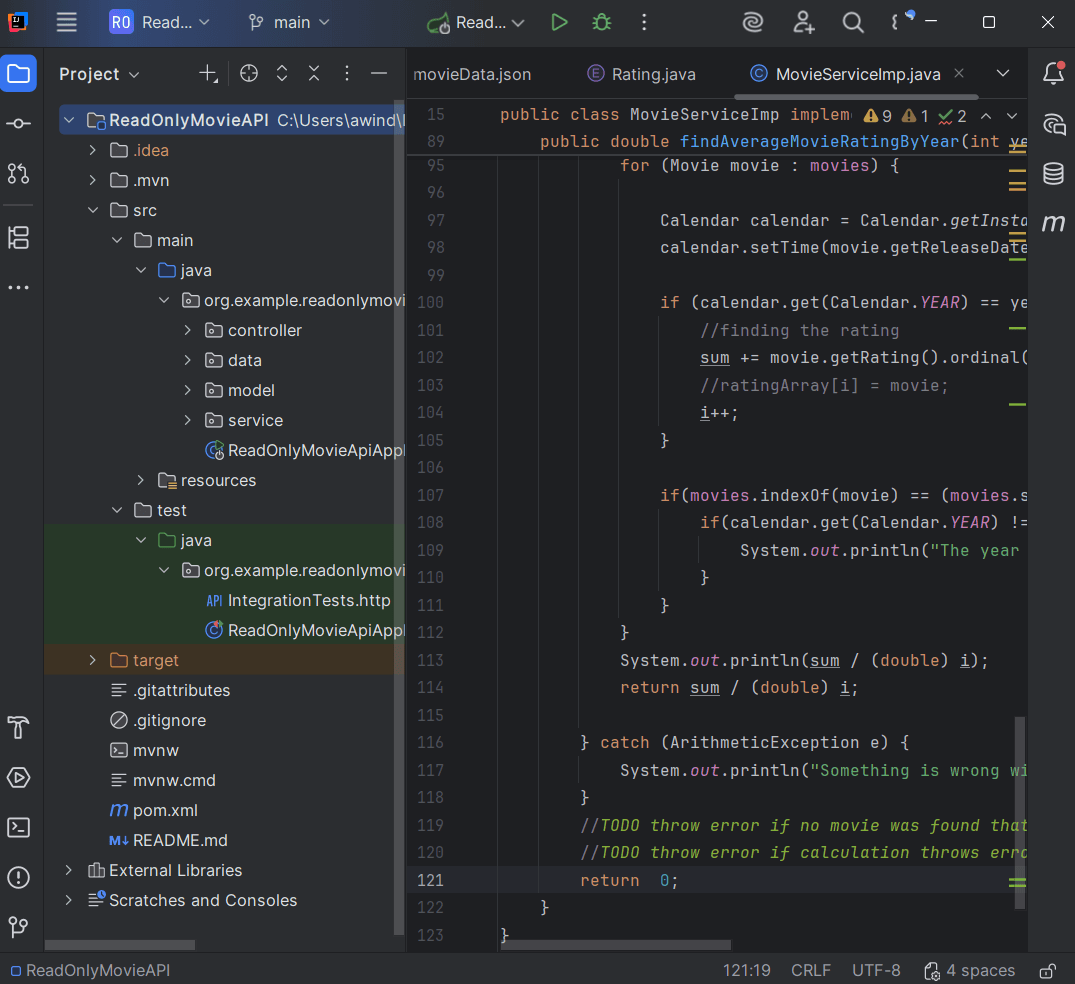This screenshot has height=984, width=1075.
Task: Open the Structure tool window
Action: point(19,238)
